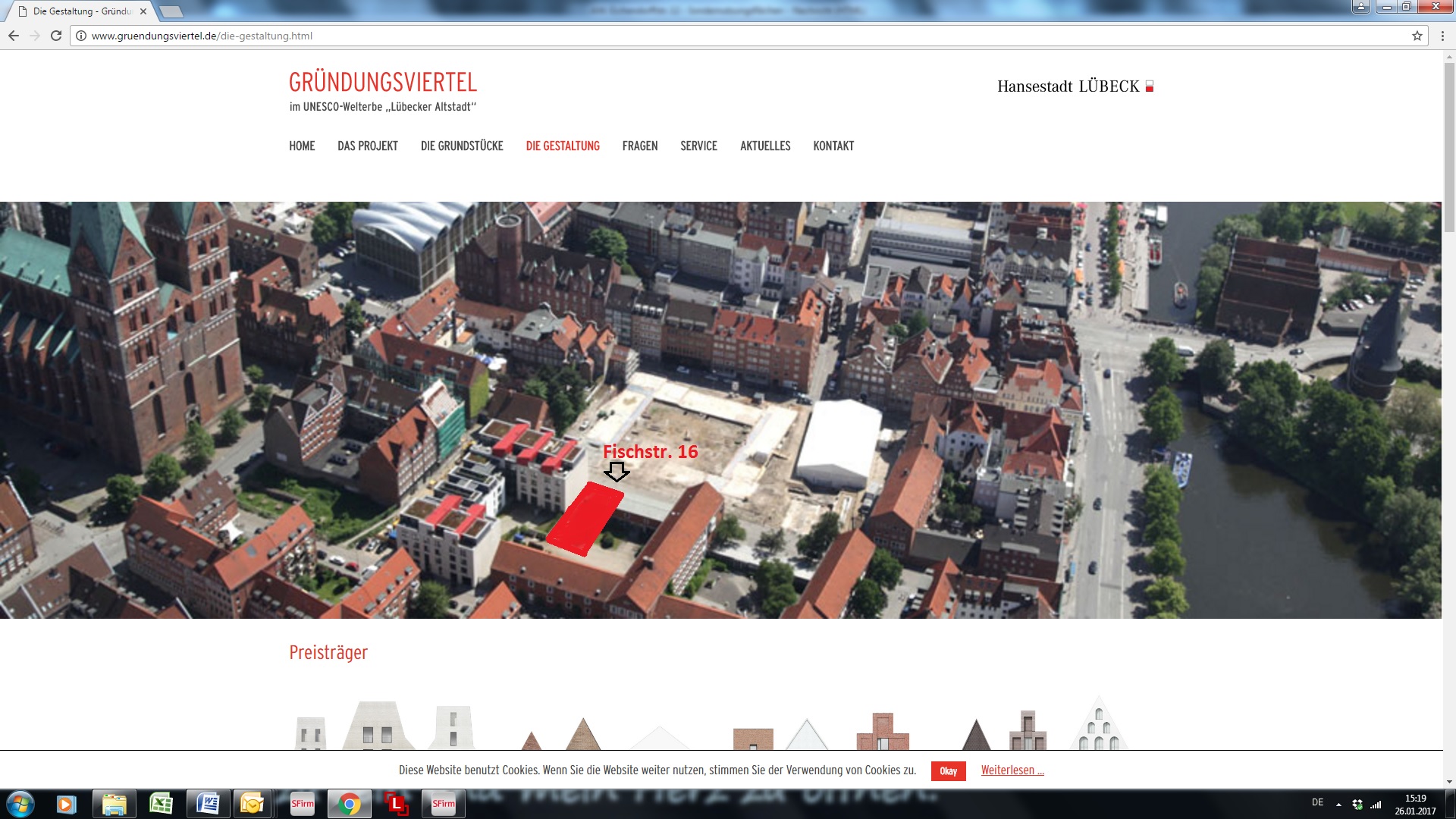Click the Chrome user profile icon
Image resolution: width=1456 pixels, height=819 pixels.
(x=1360, y=7)
